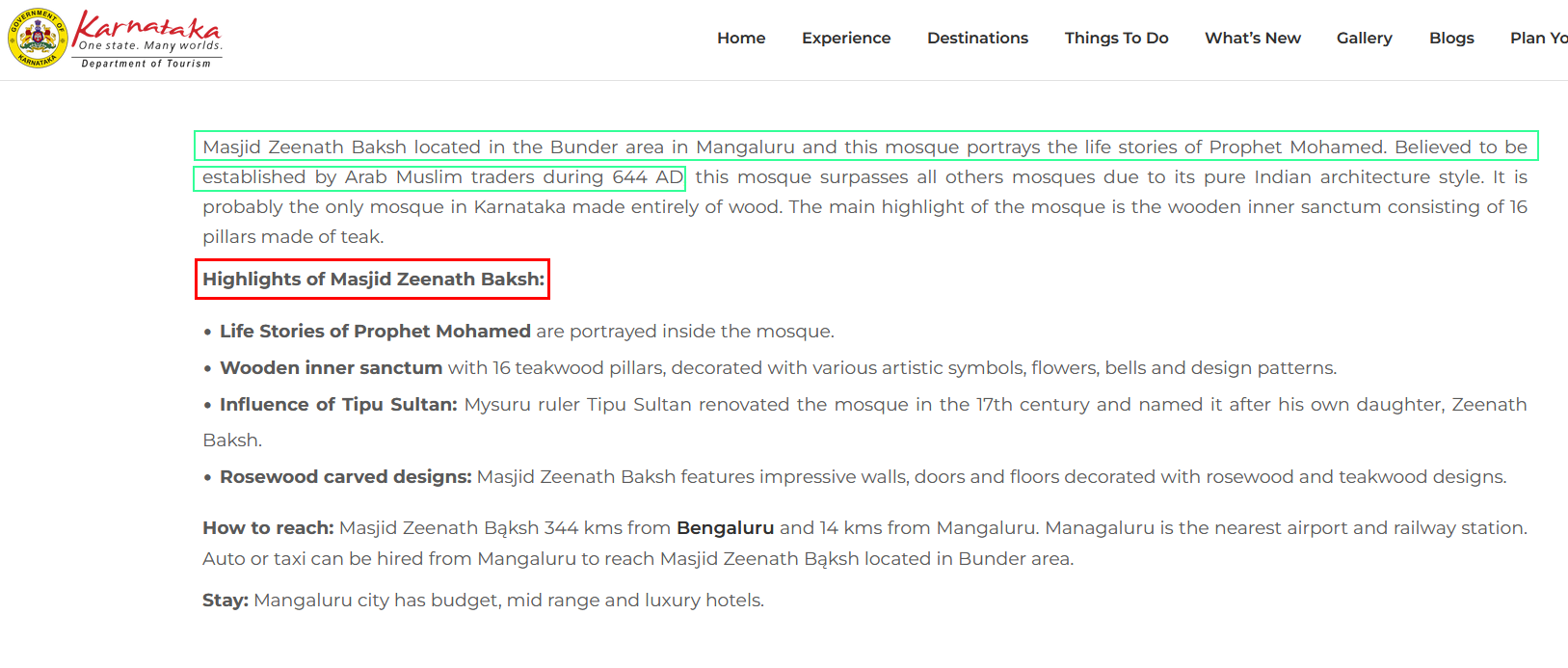This screenshot has height=668, width=1568.
Task: Click the 'Department of Tourism' logo text
Action: 146,64
